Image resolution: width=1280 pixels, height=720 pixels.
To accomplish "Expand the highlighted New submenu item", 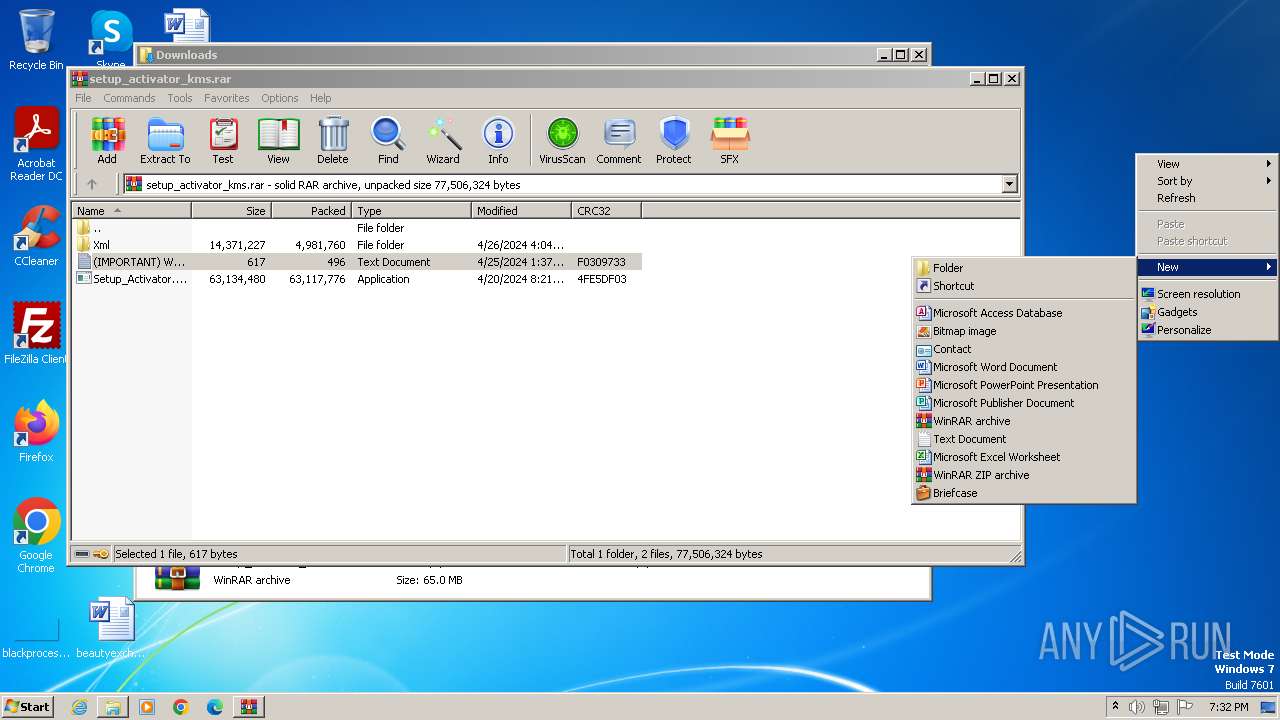I will [1207, 267].
